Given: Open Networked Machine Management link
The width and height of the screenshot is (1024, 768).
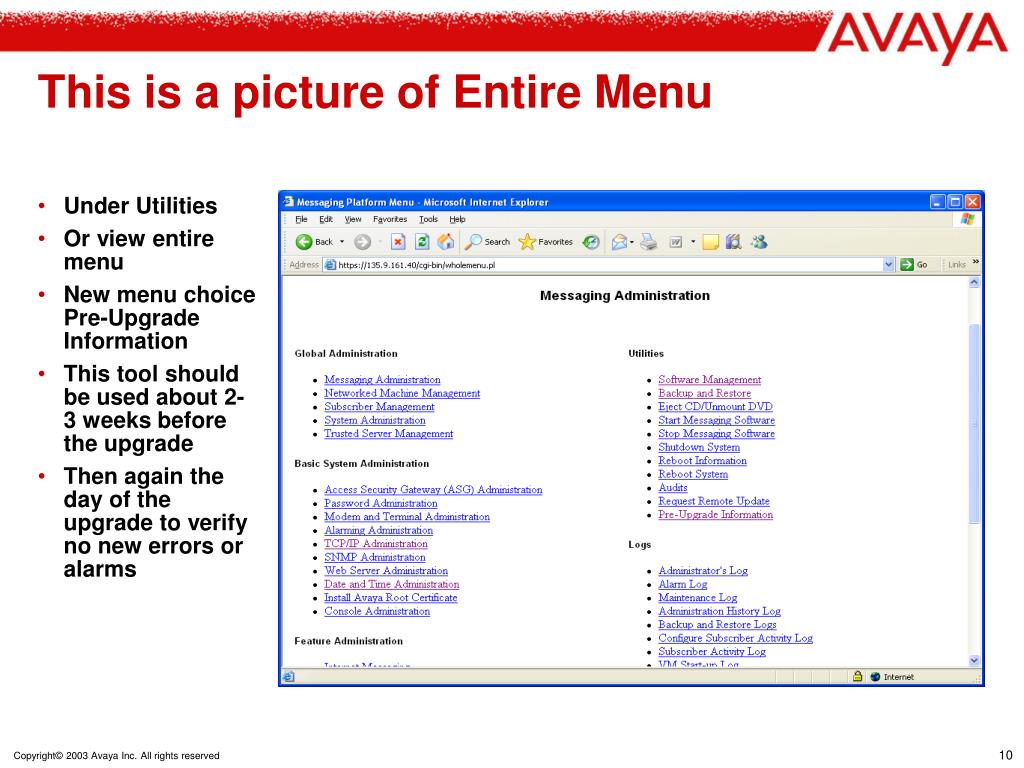Looking at the screenshot, I should click(x=402, y=393).
